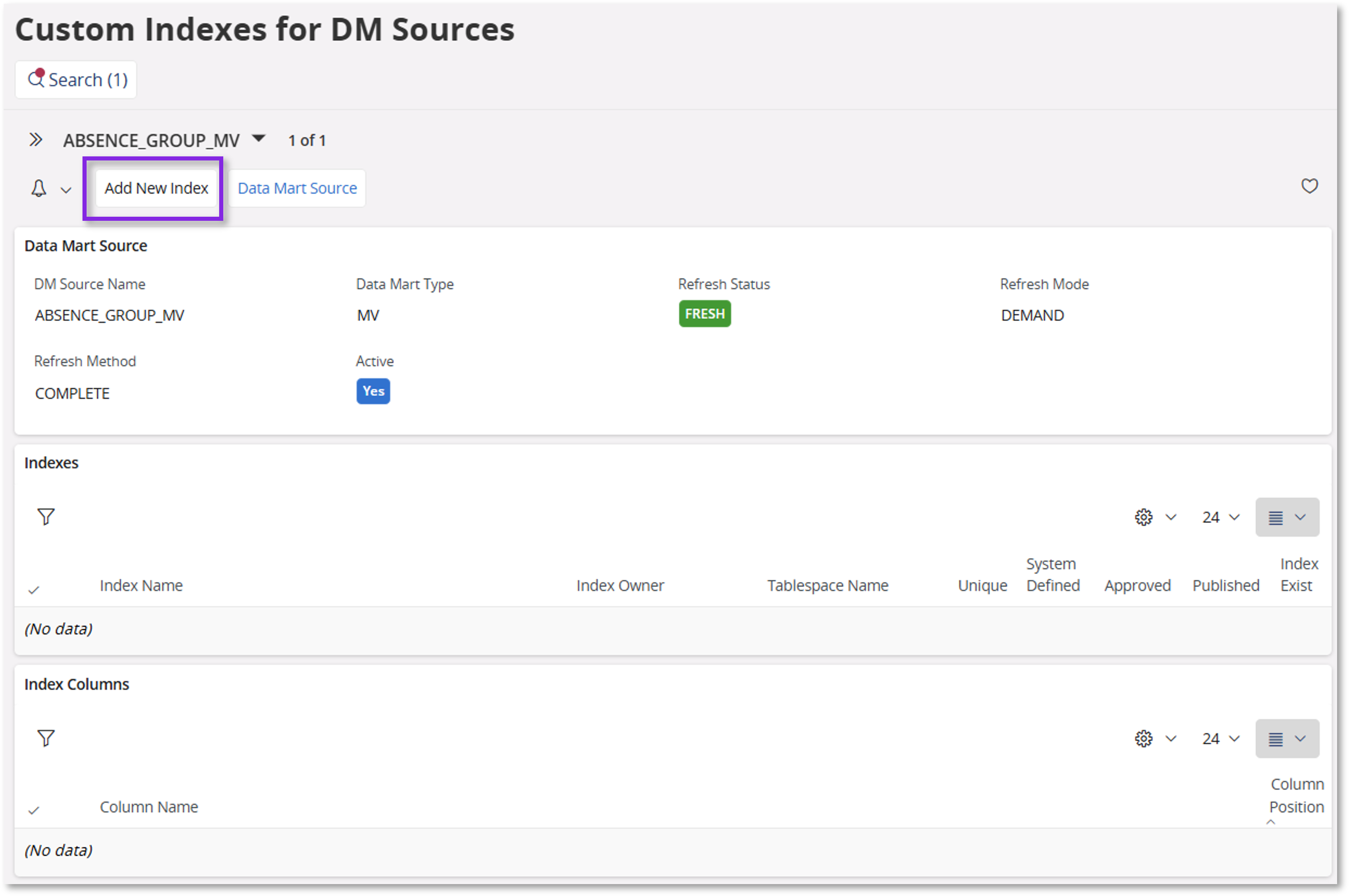Select the Refresh Method value COMPLETE
The height and width of the screenshot is (896, 1349).
point(72,394)
